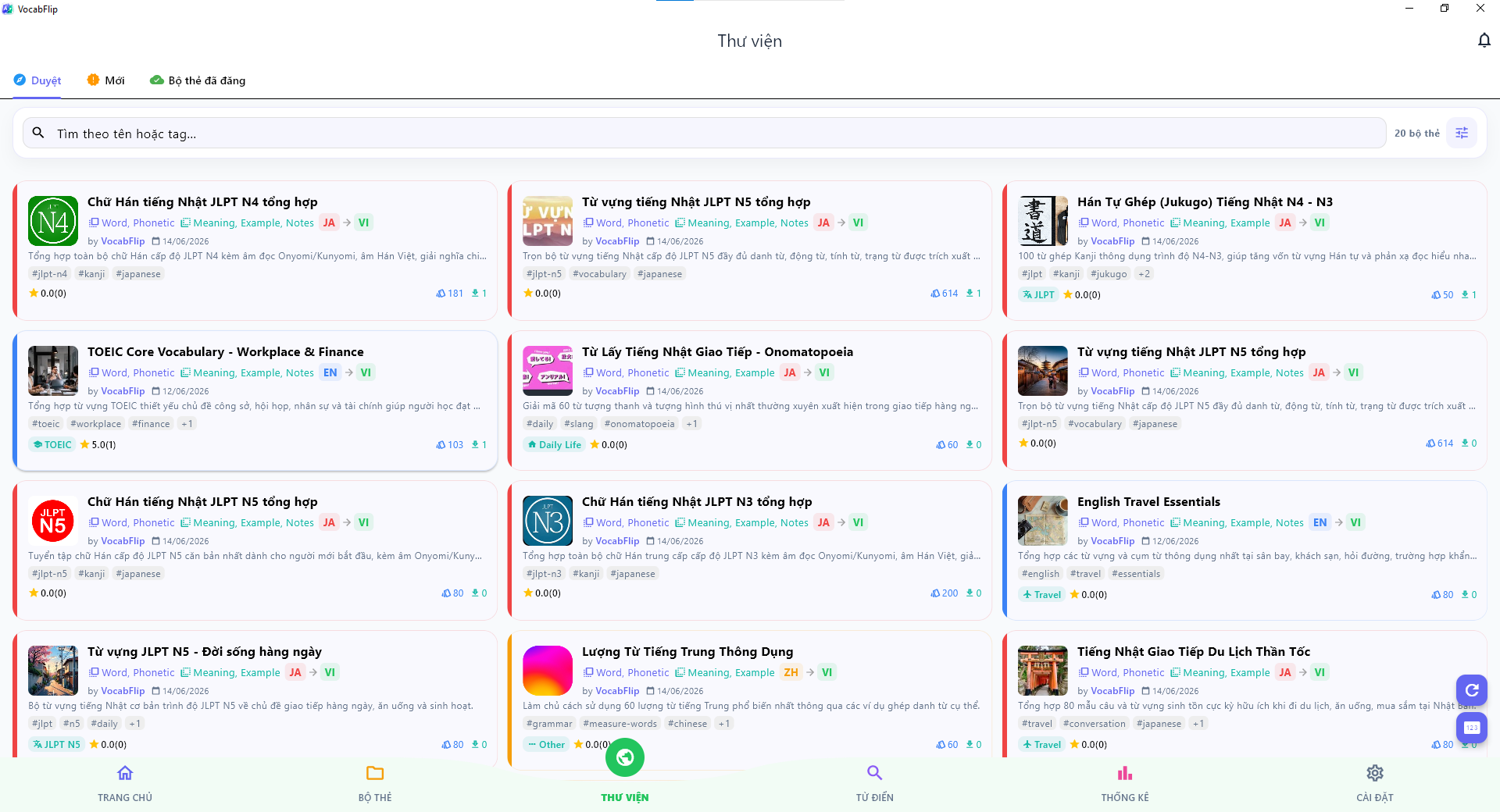Click the #finance tag
The image size is (1500, 812).
[x=151, y=424]
